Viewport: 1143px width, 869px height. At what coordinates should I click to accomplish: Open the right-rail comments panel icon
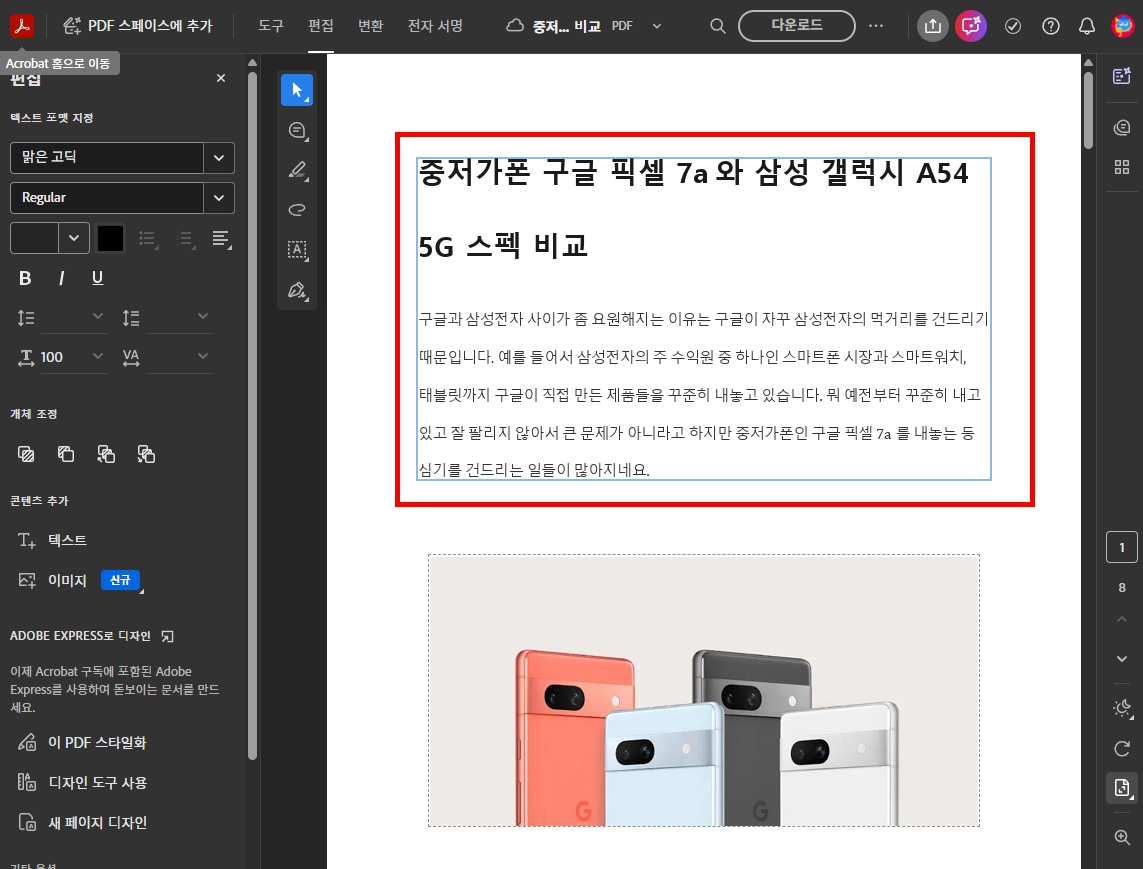coord(1122,128)
